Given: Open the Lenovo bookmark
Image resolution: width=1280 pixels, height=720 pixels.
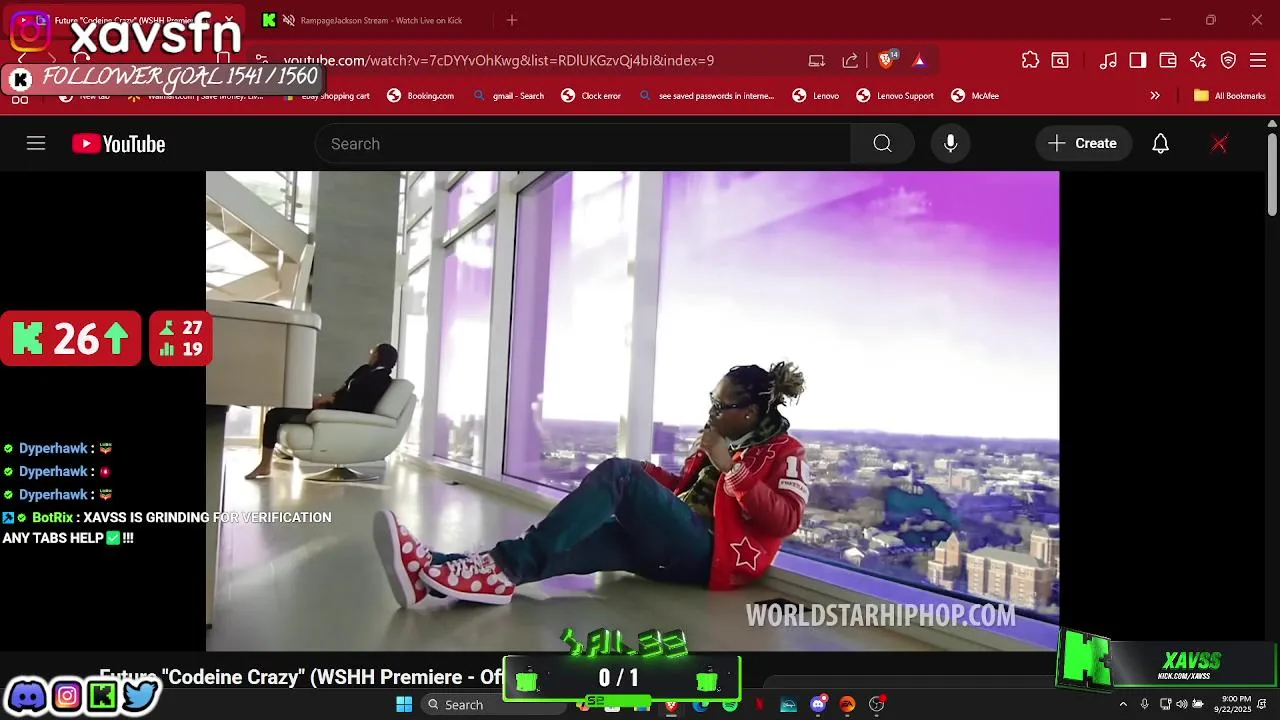Looking at the screenshot, I should [x=816, y=96].
